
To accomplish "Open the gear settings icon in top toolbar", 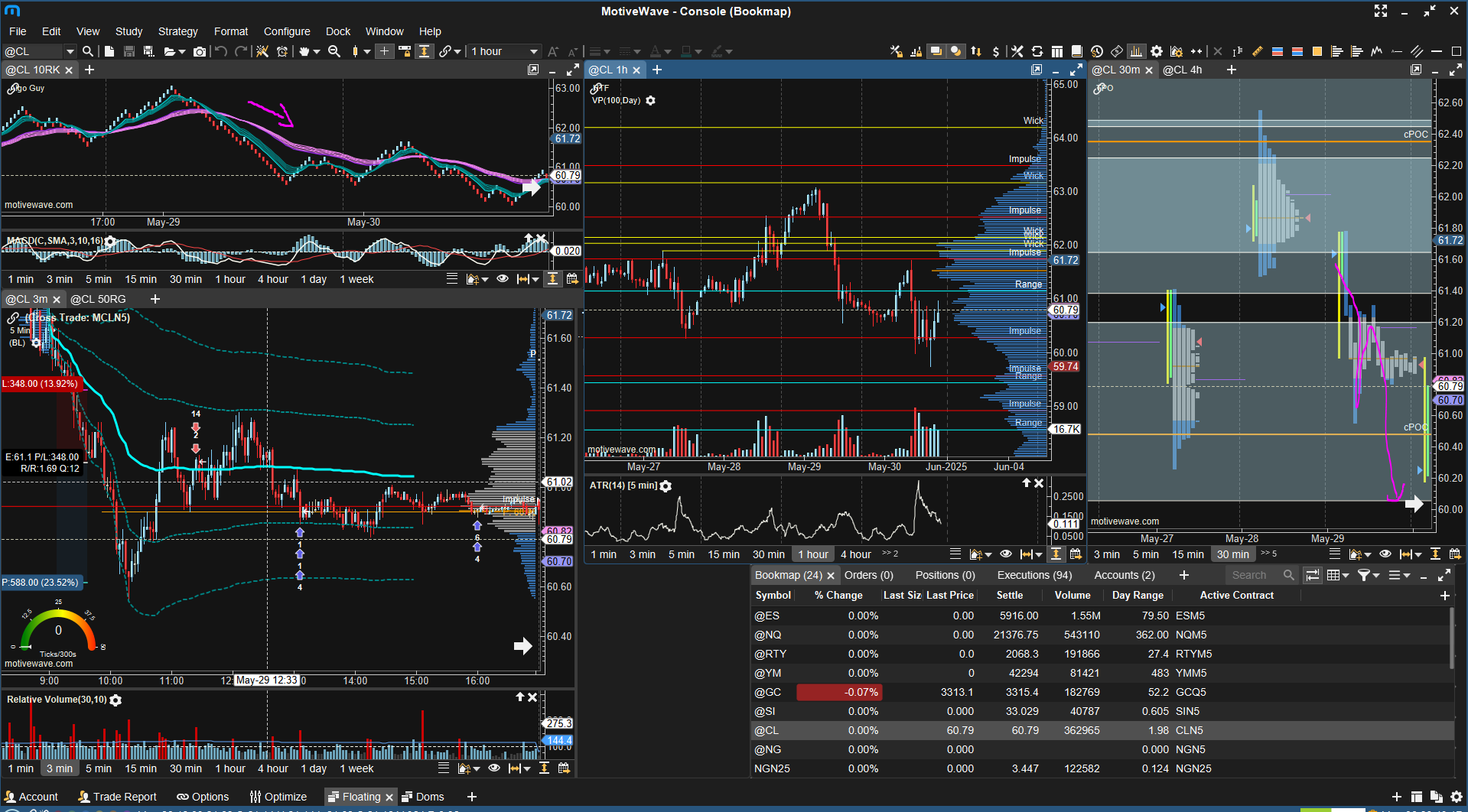I will pos(1157,51).
